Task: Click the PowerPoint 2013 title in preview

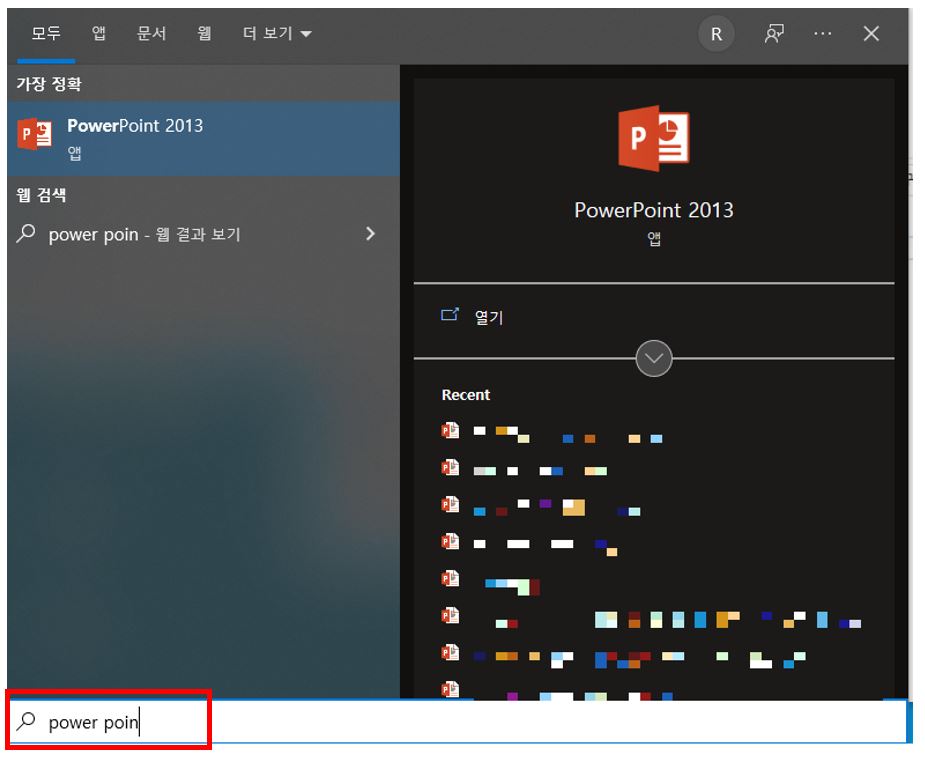Action: coord(654,210)
